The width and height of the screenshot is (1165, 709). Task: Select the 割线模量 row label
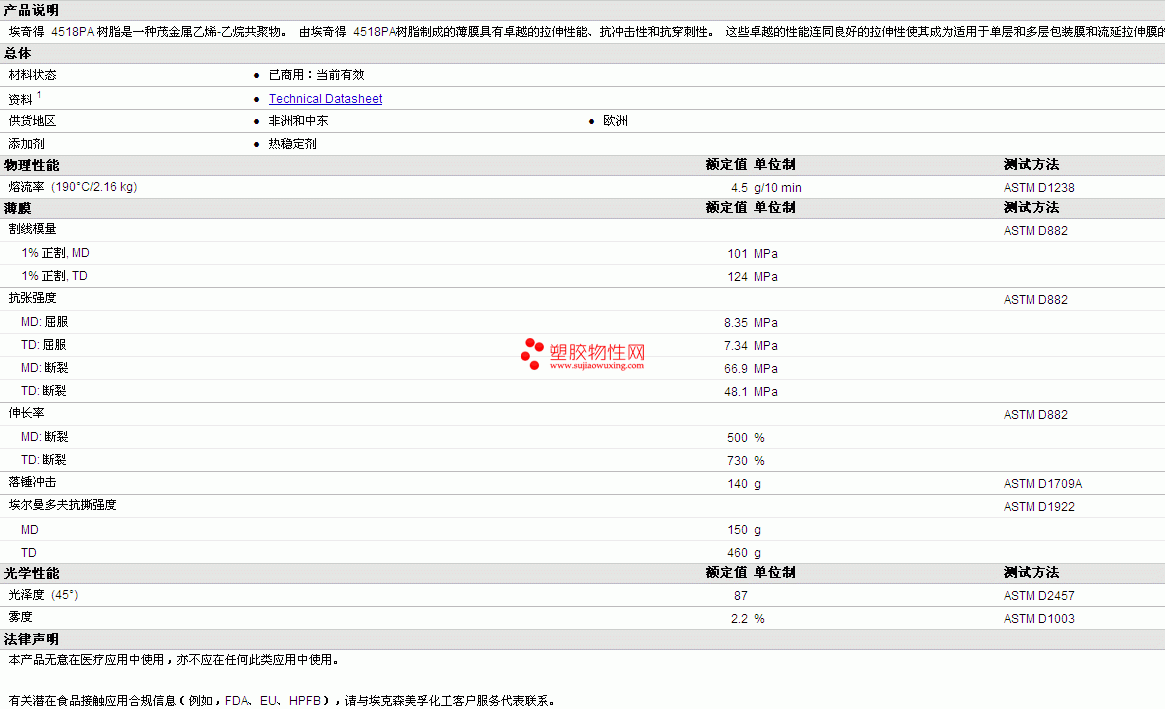[32, 229]
